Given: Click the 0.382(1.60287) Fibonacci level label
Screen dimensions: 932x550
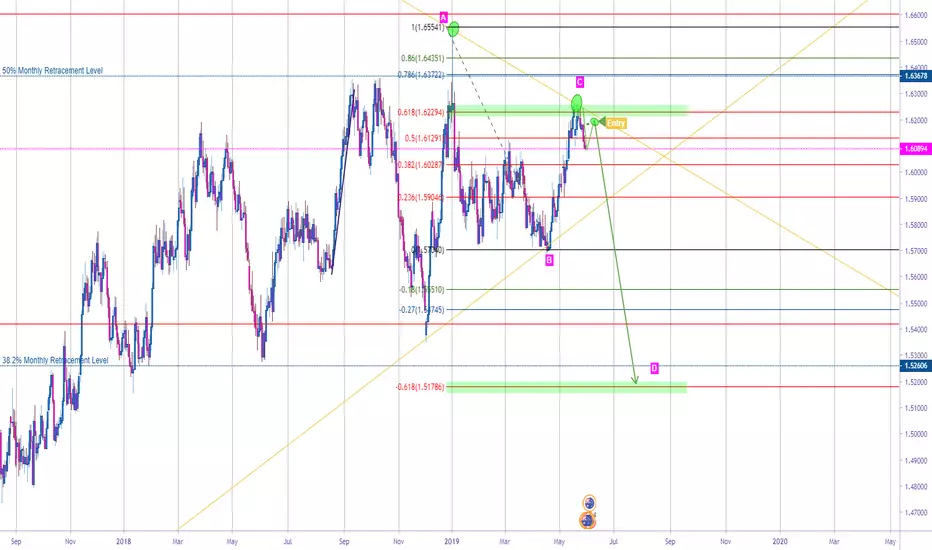Looking at the screenshot, I should (x=421, y=165).
